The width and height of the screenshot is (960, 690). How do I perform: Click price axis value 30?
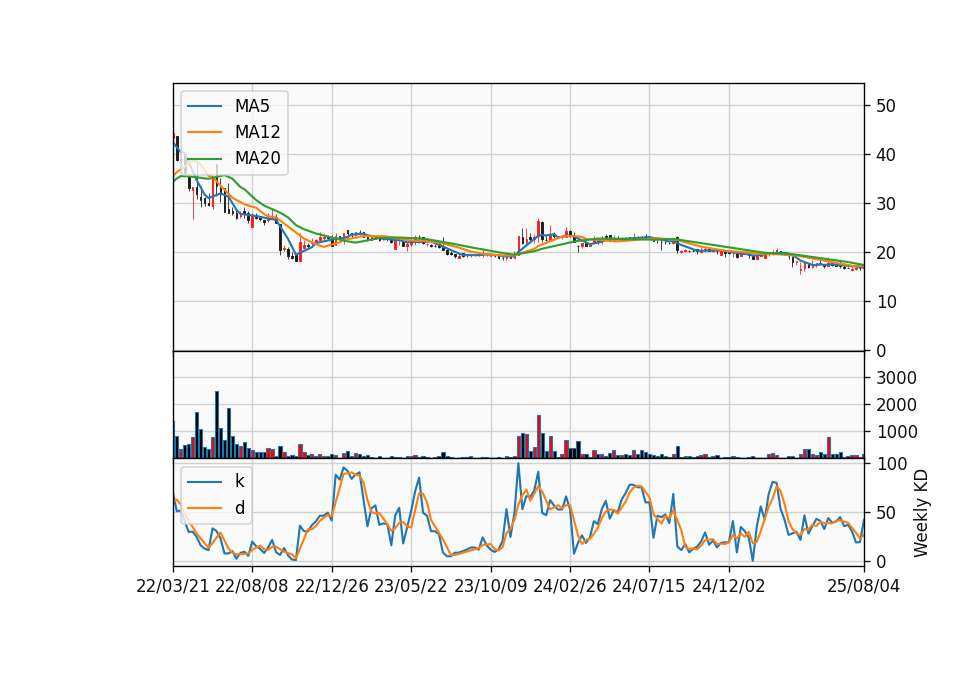(885, 204)
